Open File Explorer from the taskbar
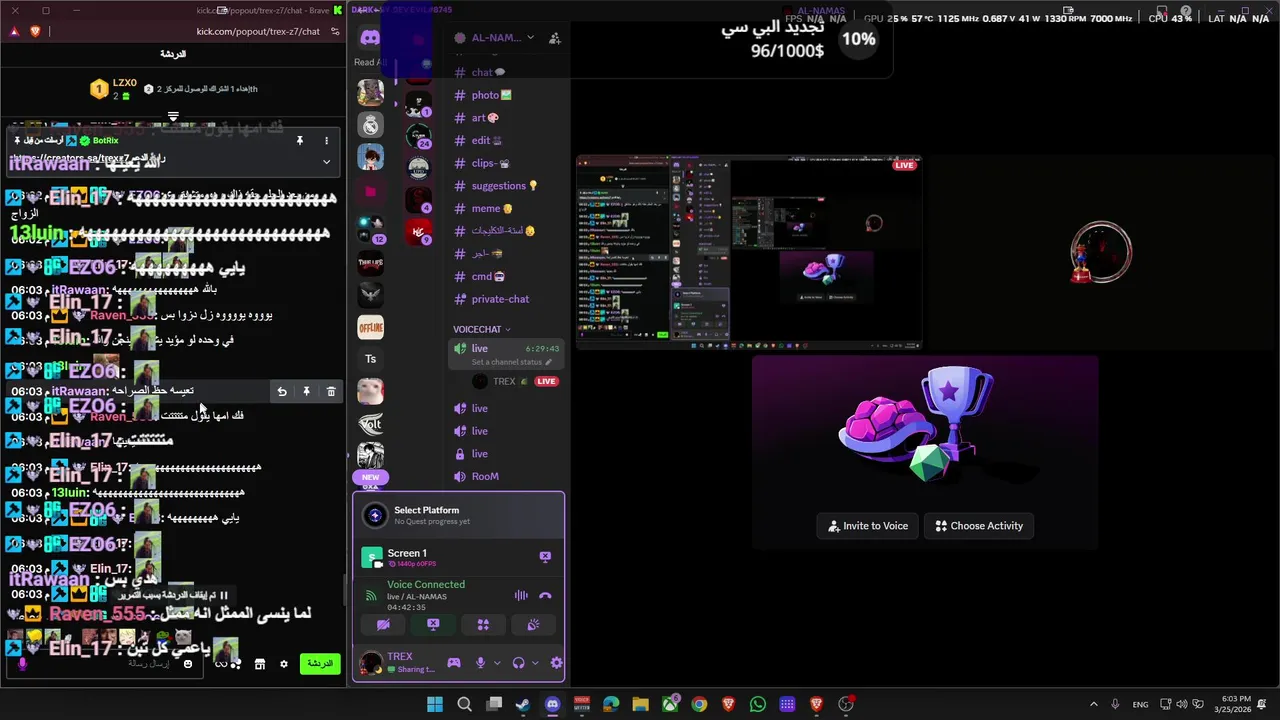Image resolution: width=1280 pixels, height=720 pixels. click(x=640, y=704)
